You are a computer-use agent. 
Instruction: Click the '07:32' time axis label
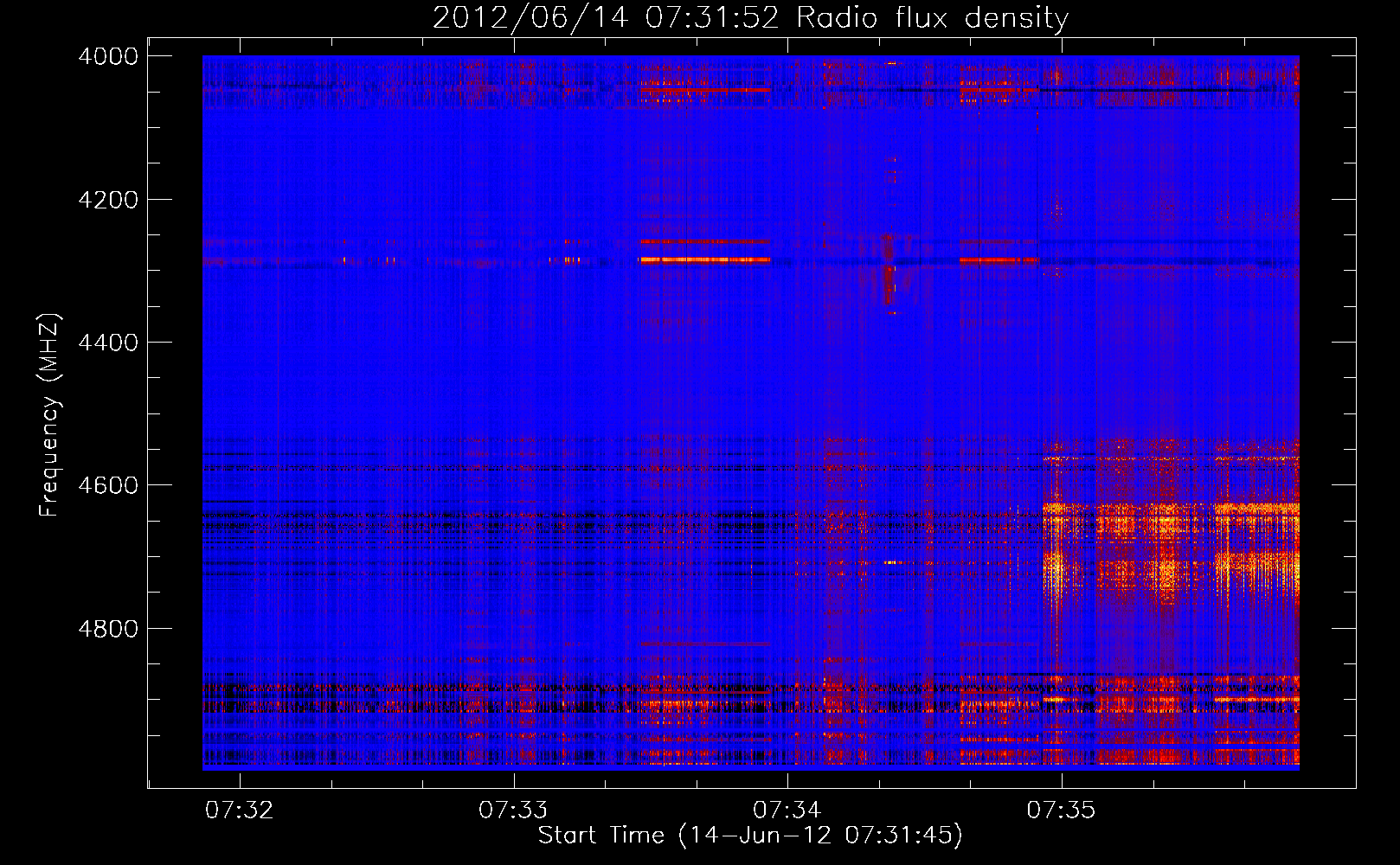(240, 811)
